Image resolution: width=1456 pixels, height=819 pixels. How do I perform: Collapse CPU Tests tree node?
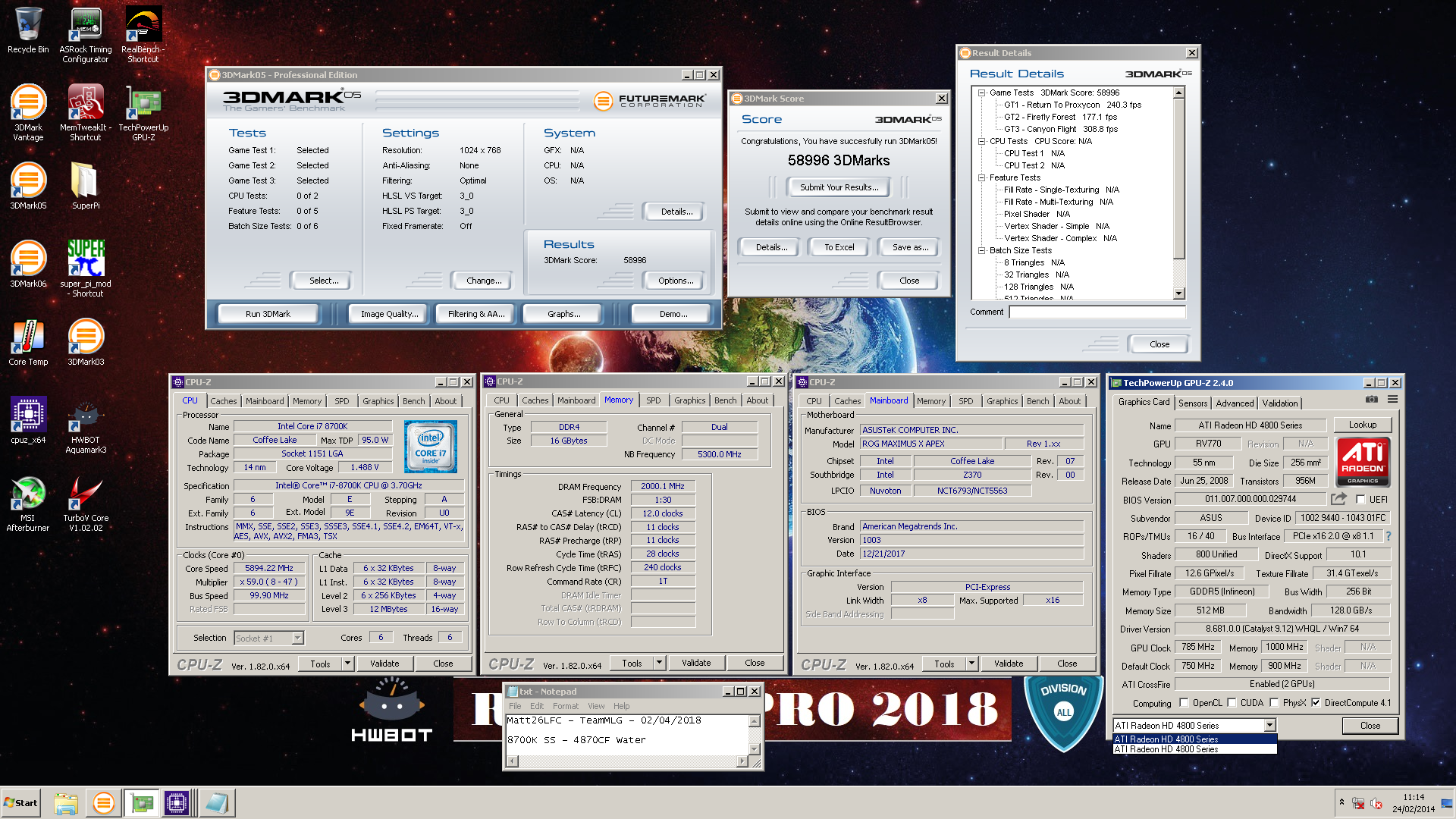tap(981, 141)
